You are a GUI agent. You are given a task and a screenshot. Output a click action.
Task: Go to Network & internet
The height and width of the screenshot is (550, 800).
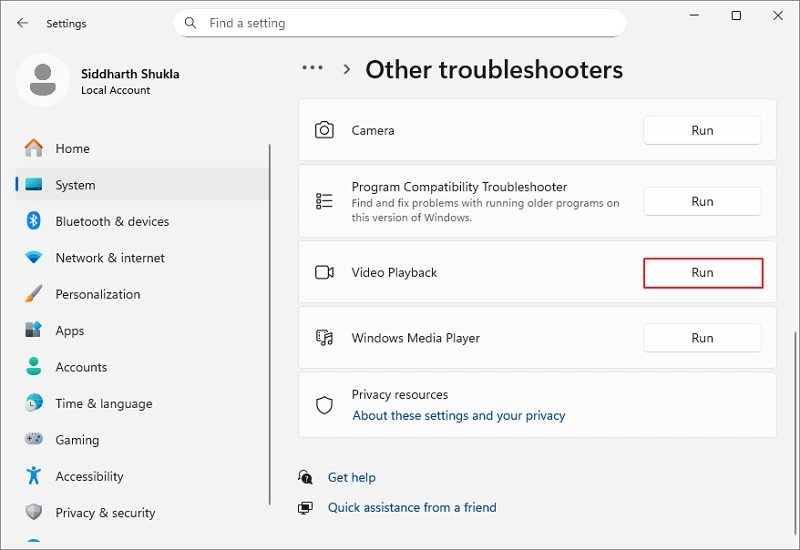tap(142, 258)
